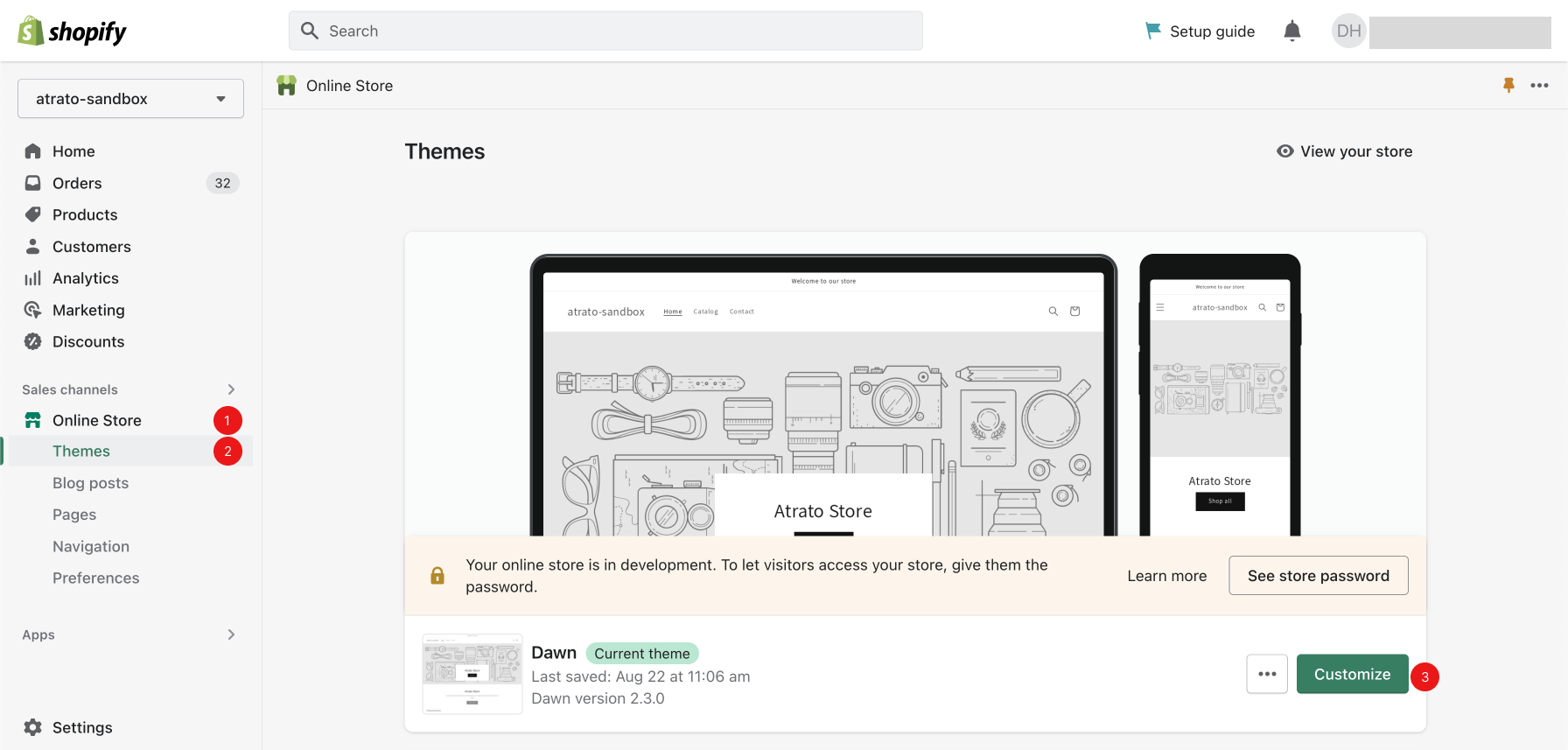Click View your store link
Viewport: 1568px width, 750px height.
1356,151
